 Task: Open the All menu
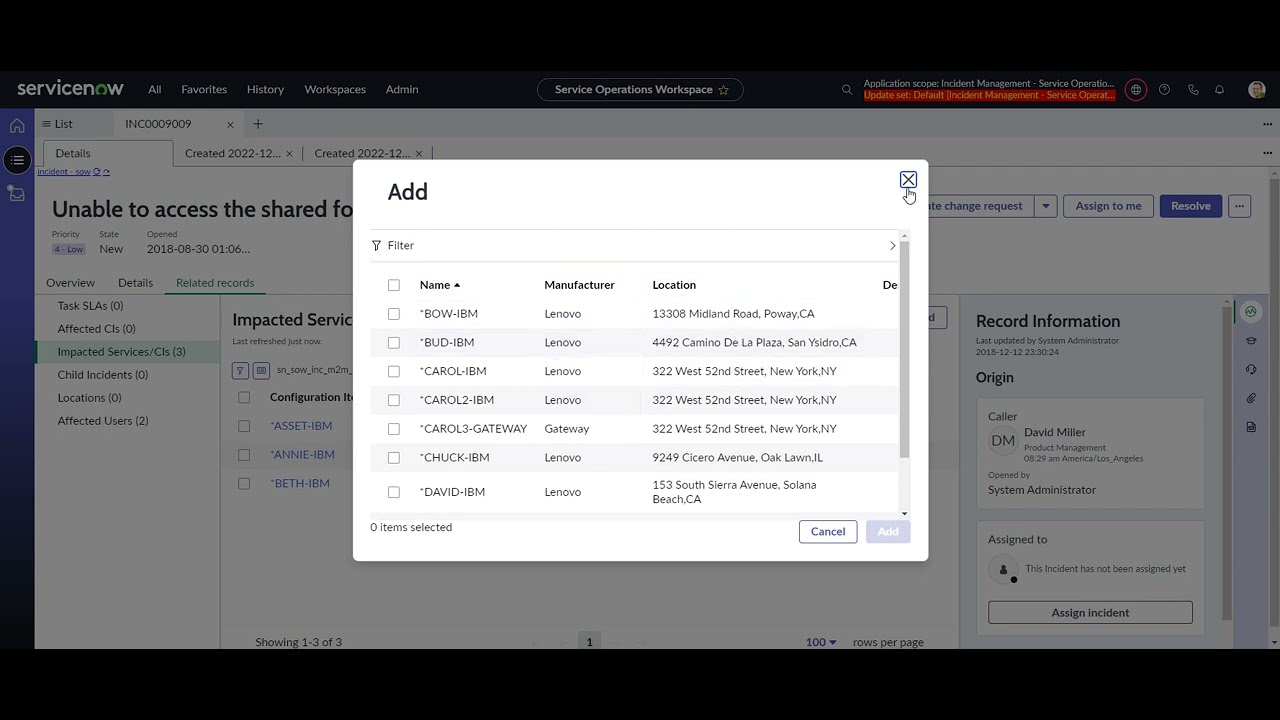tap(155, 90)
